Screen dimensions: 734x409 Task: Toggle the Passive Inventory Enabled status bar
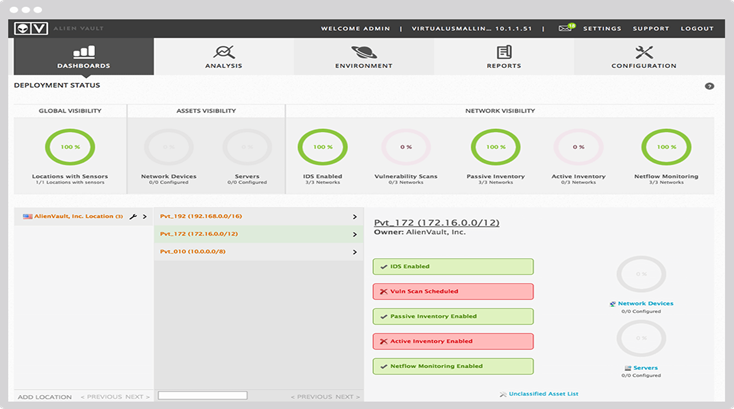[453, 317]
